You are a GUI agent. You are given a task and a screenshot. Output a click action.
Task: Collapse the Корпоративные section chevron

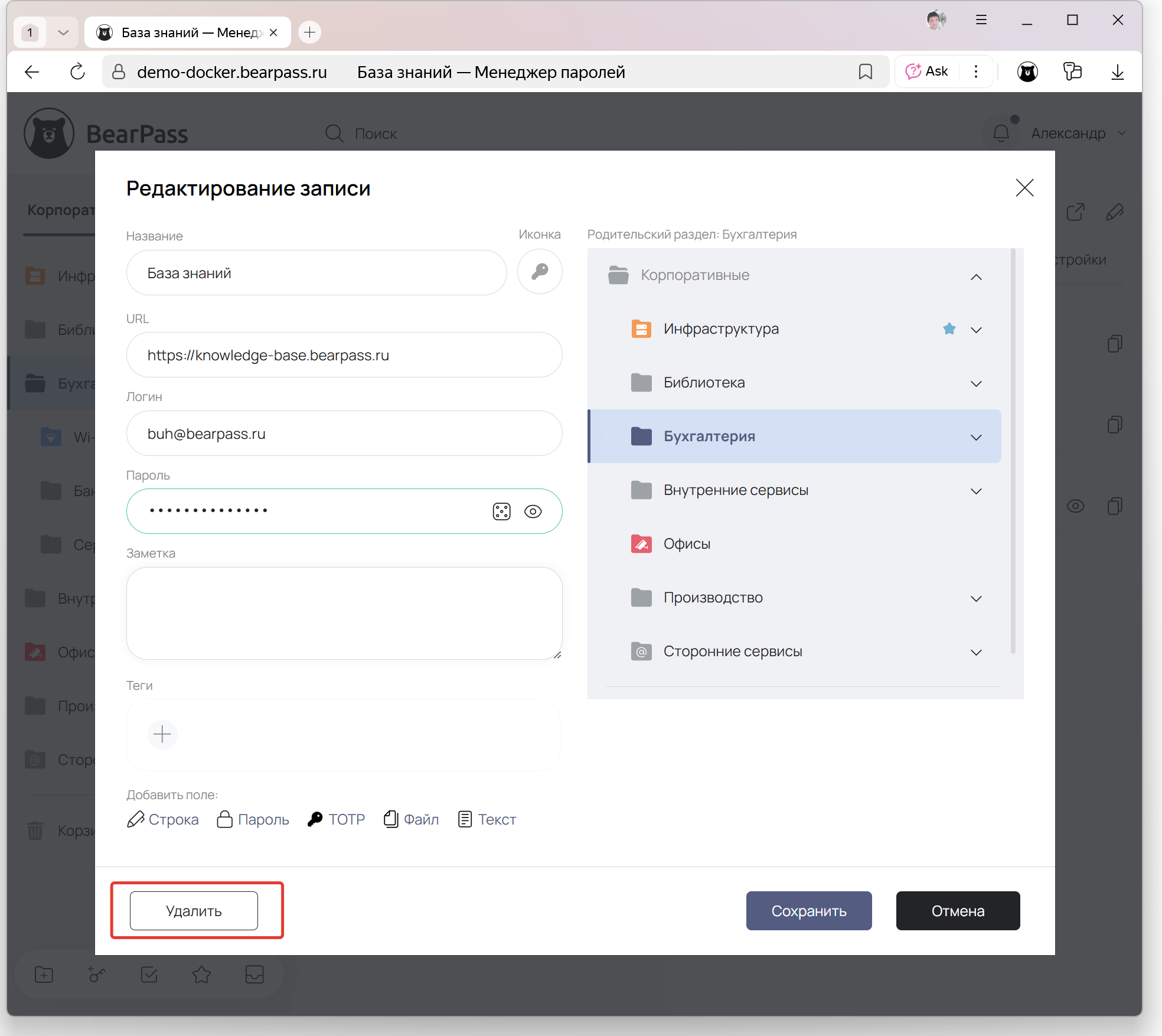click(976, 276)
